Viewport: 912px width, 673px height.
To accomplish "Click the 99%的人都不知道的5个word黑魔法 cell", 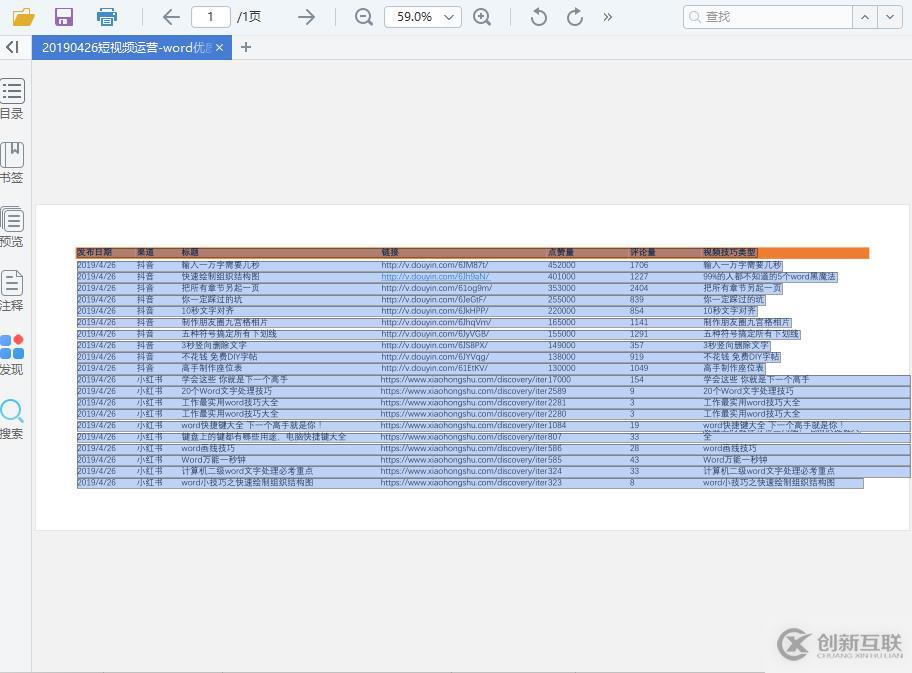I will point(770,276).
